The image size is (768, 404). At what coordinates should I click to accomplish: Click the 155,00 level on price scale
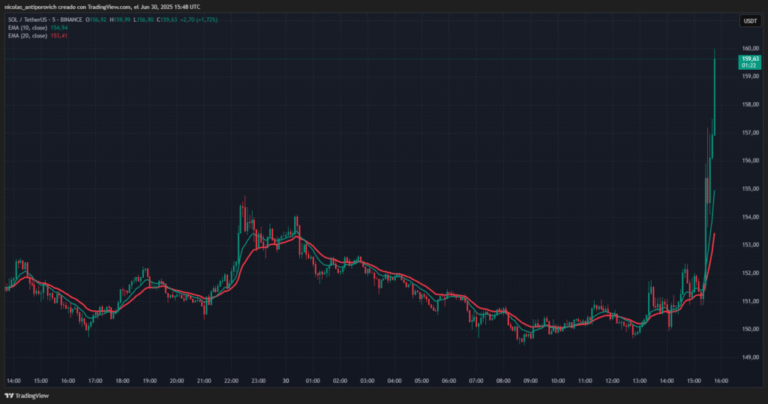[x=750, y=189]
